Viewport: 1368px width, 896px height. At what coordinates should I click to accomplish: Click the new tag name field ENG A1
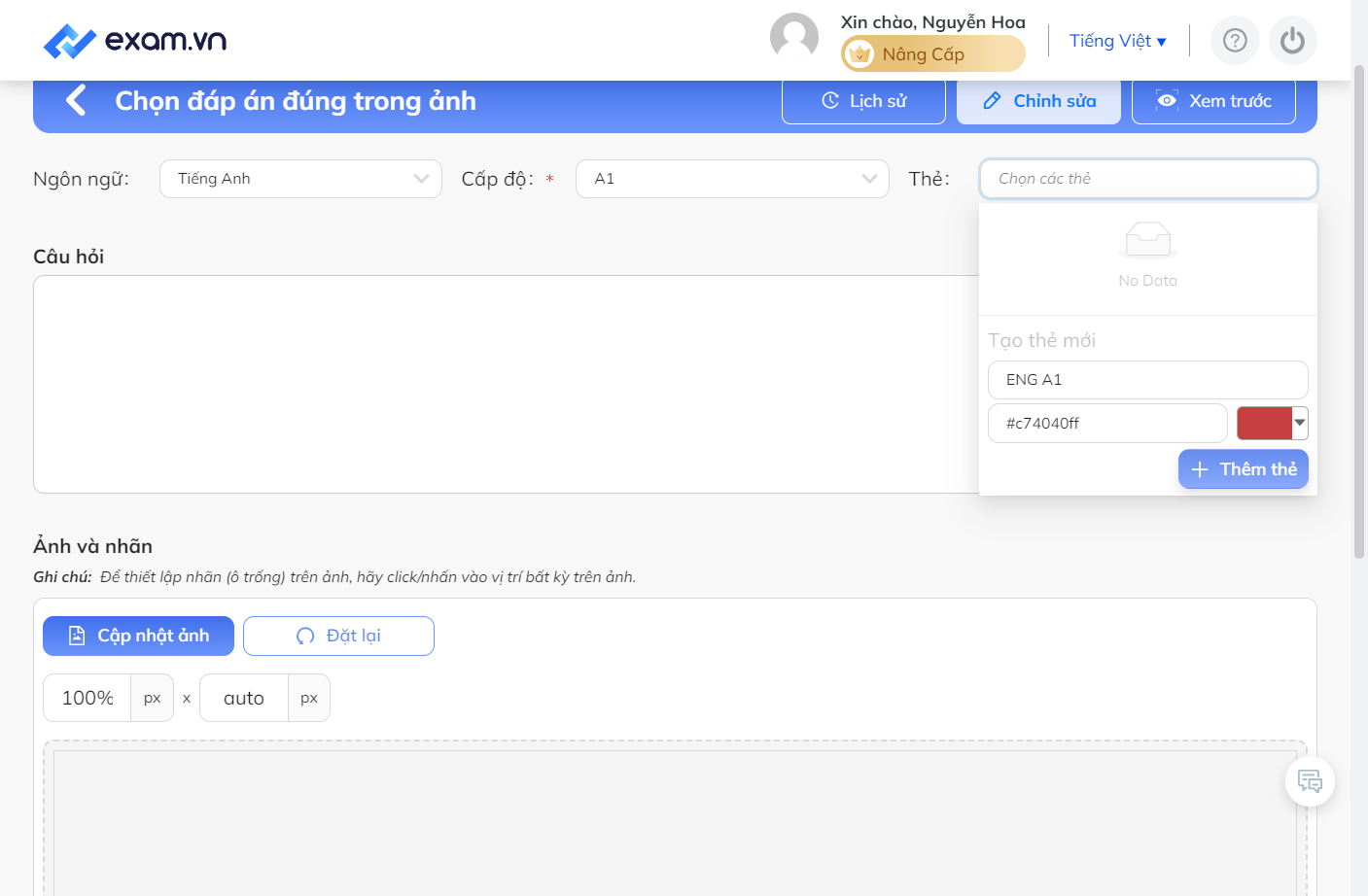point(1148,380)
